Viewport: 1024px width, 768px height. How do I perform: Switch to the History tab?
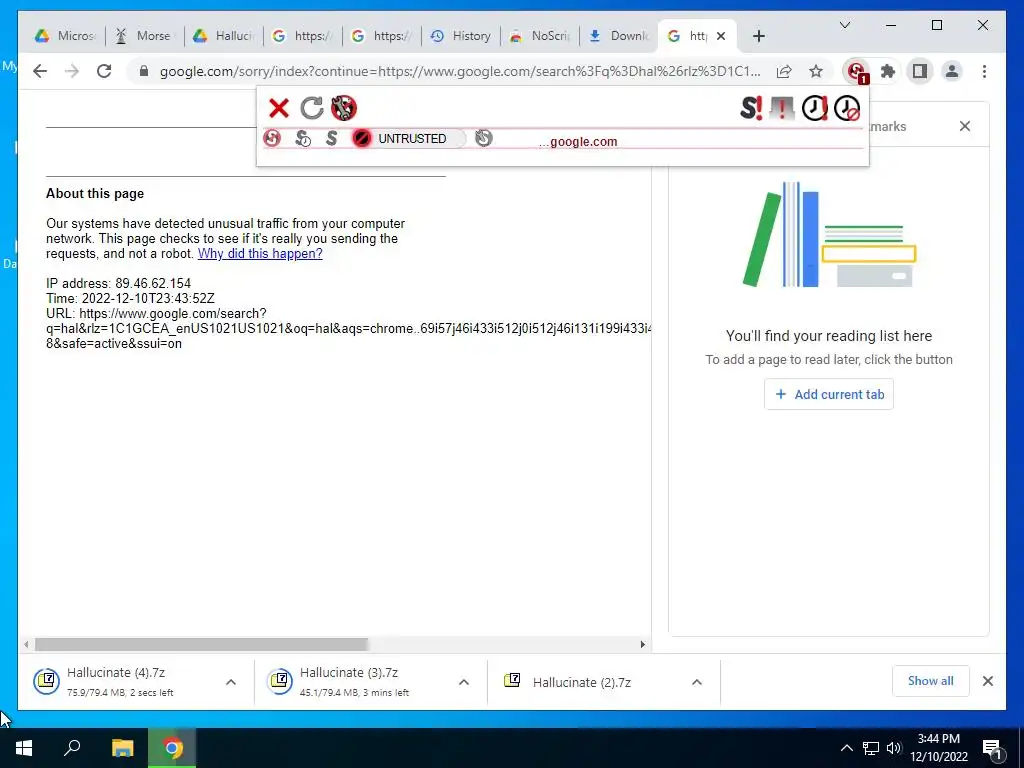click(461, 36)
